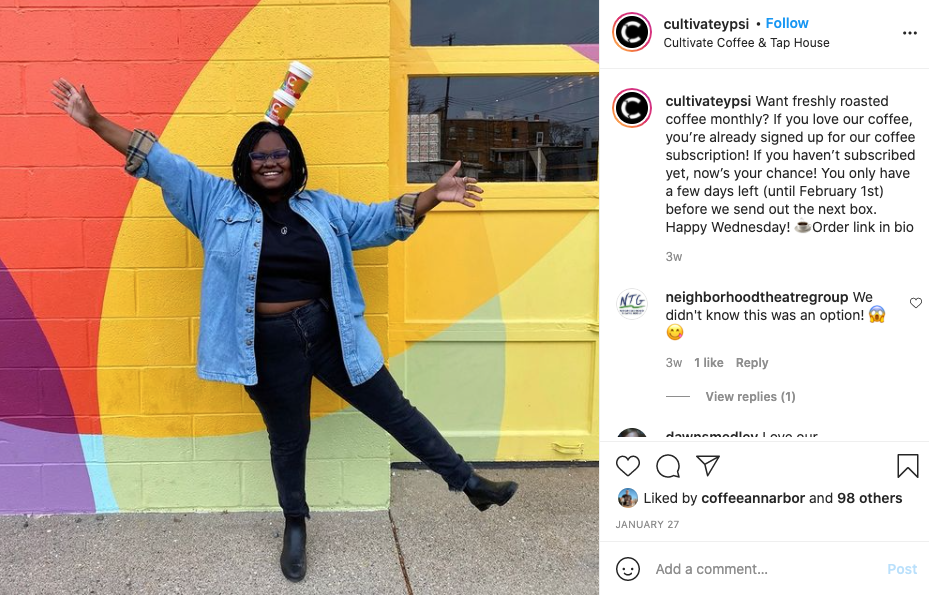Viewport: 929px width, 595px height.
Task: Follow the cultivateypsi account
Action: (x=787, y=23)
